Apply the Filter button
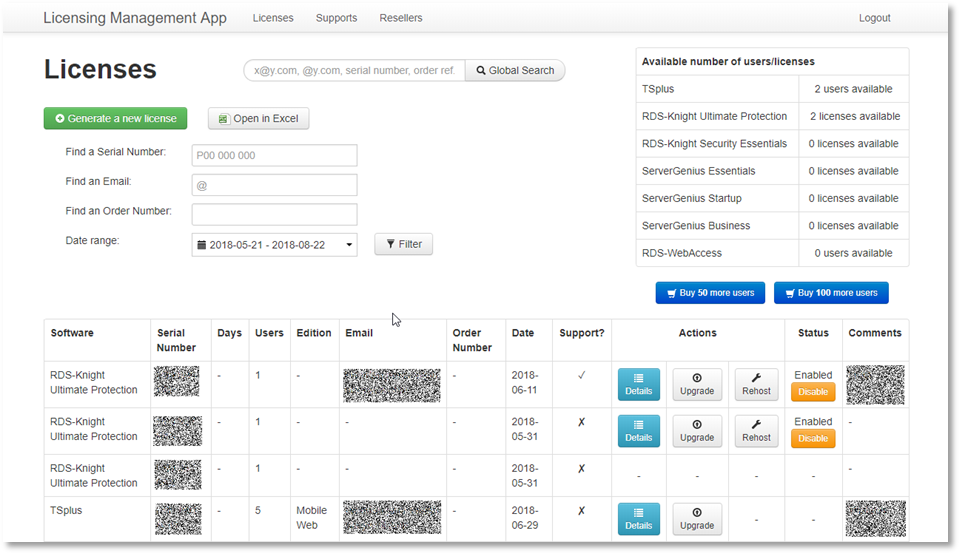Viewport: 959px width, 553px height. tap(403, 244)
